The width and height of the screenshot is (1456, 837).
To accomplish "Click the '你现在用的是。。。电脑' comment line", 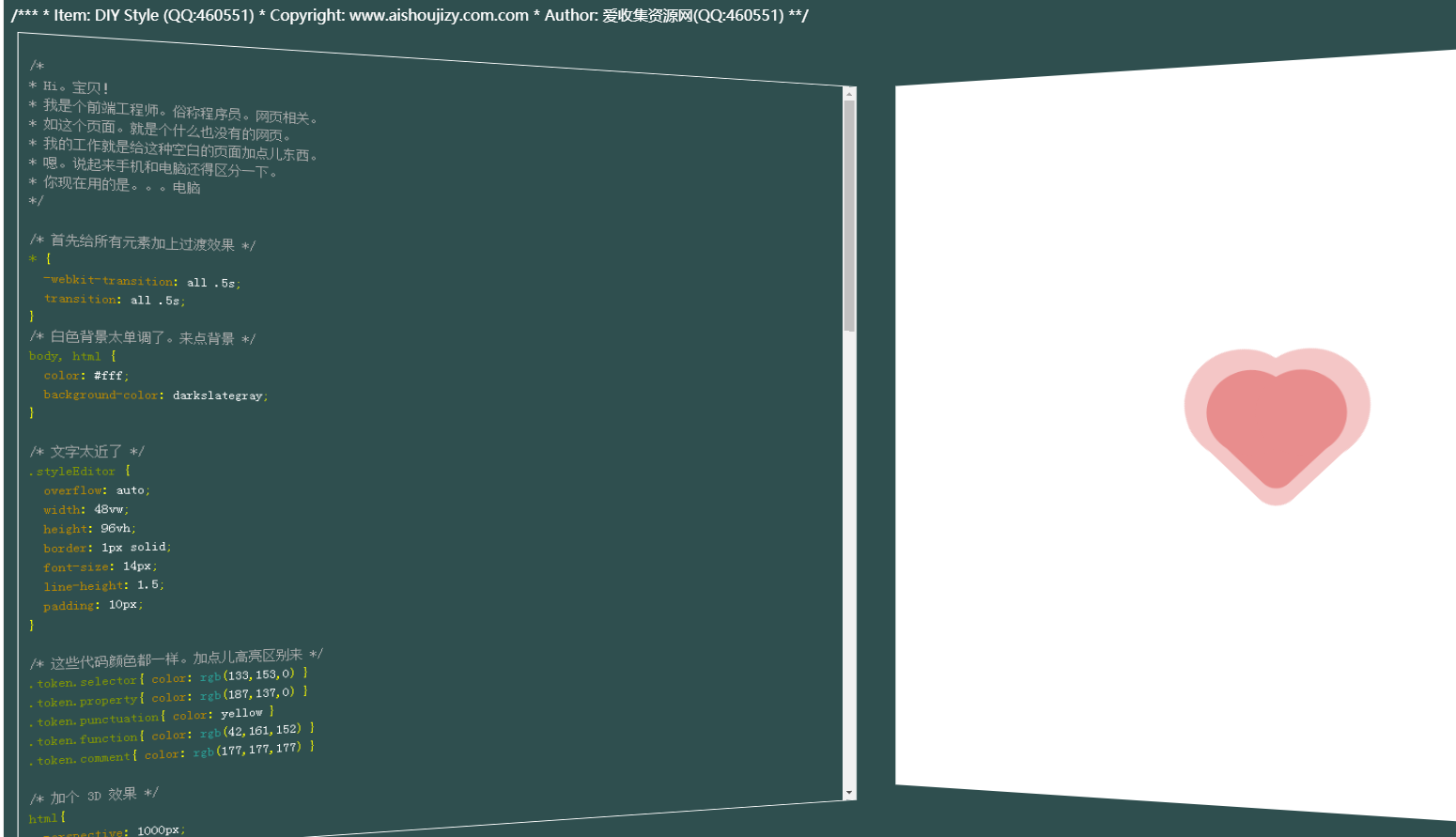I will (x=115, y=185).
